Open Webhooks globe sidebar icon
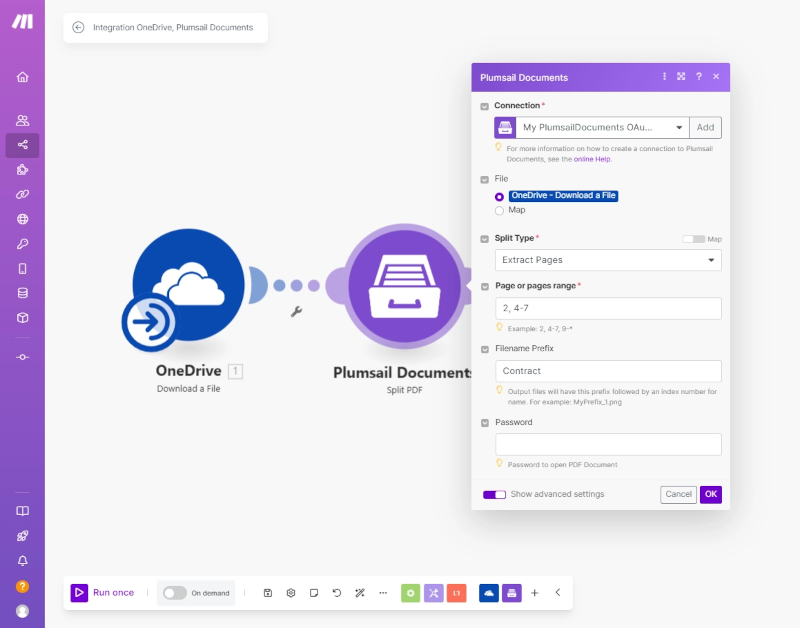The image size is (800, 628). coord(22,219)
